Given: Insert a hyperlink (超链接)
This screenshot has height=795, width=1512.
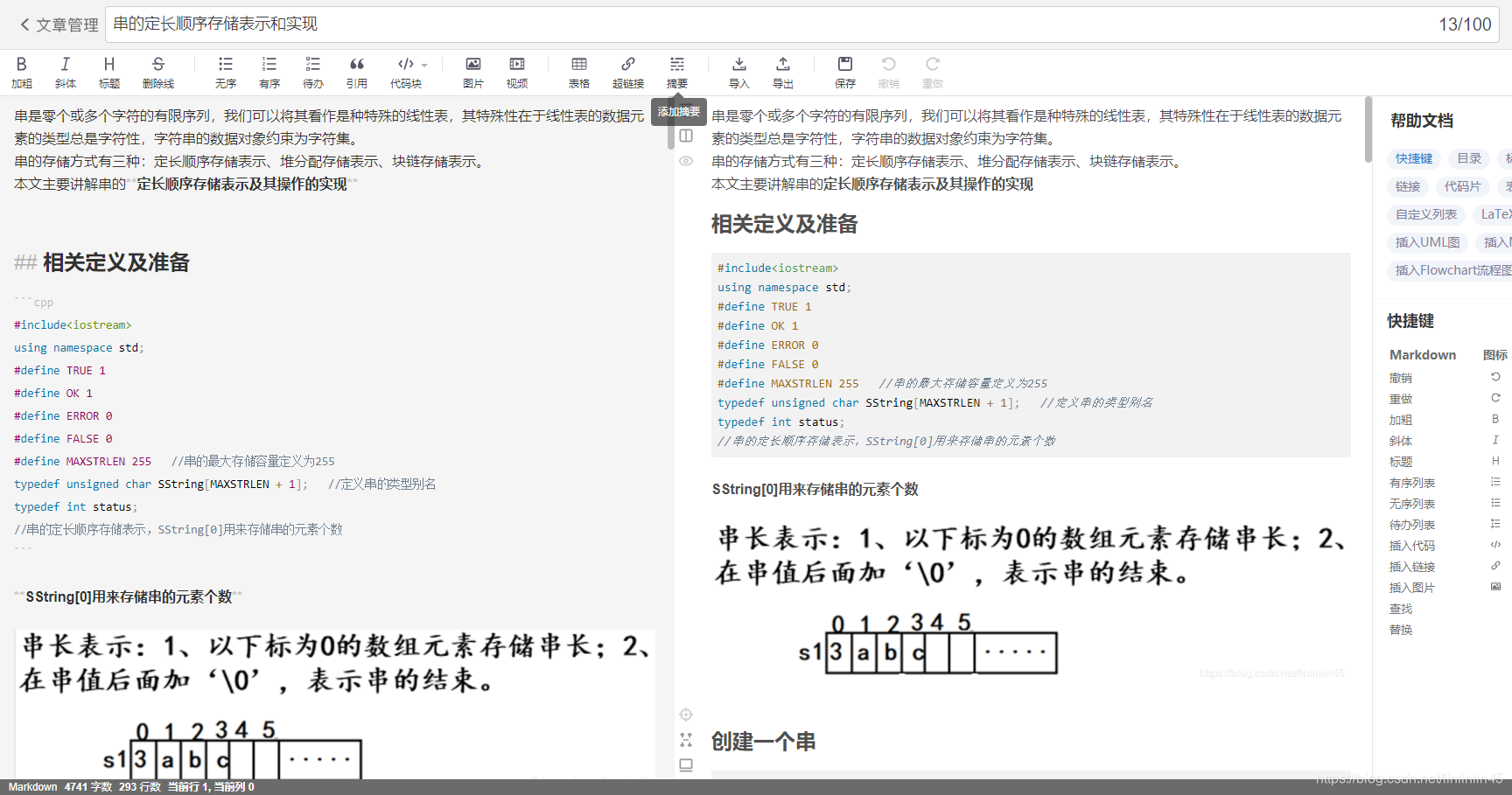Looking at the screenshot, I should (628, 73).
